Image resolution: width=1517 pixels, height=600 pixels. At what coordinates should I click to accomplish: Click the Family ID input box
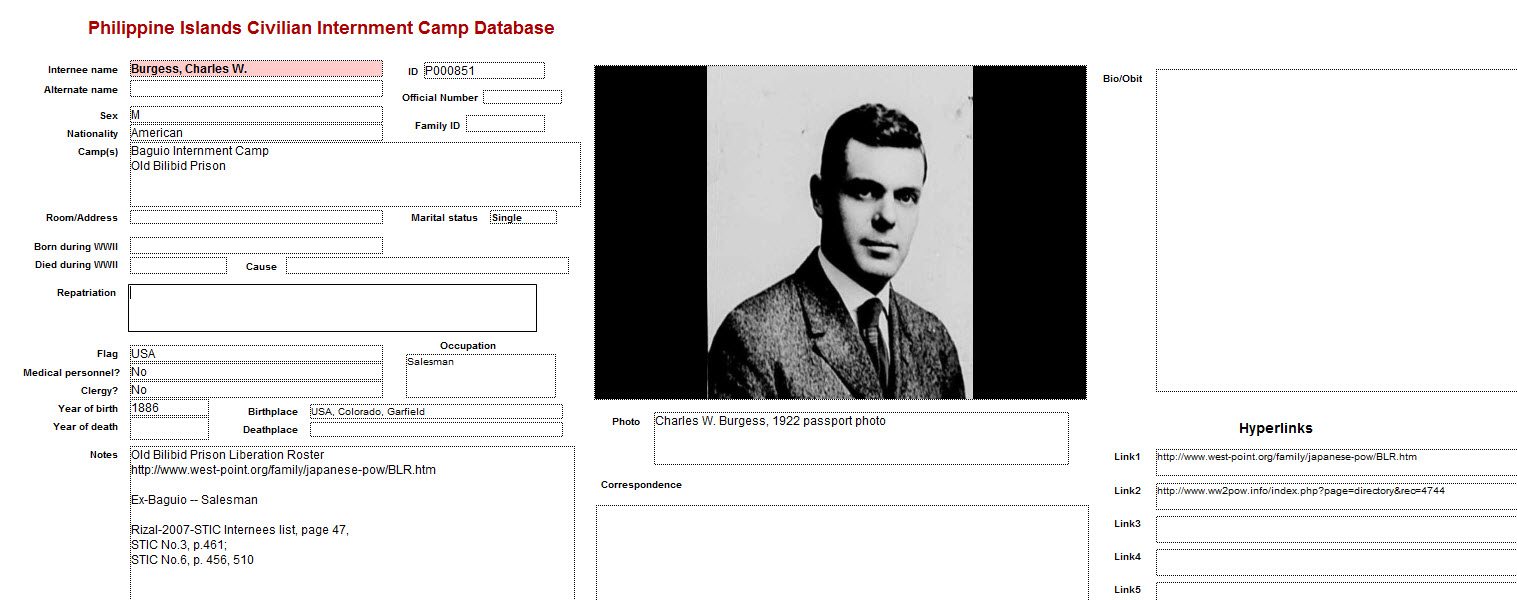tap(505, 124)
